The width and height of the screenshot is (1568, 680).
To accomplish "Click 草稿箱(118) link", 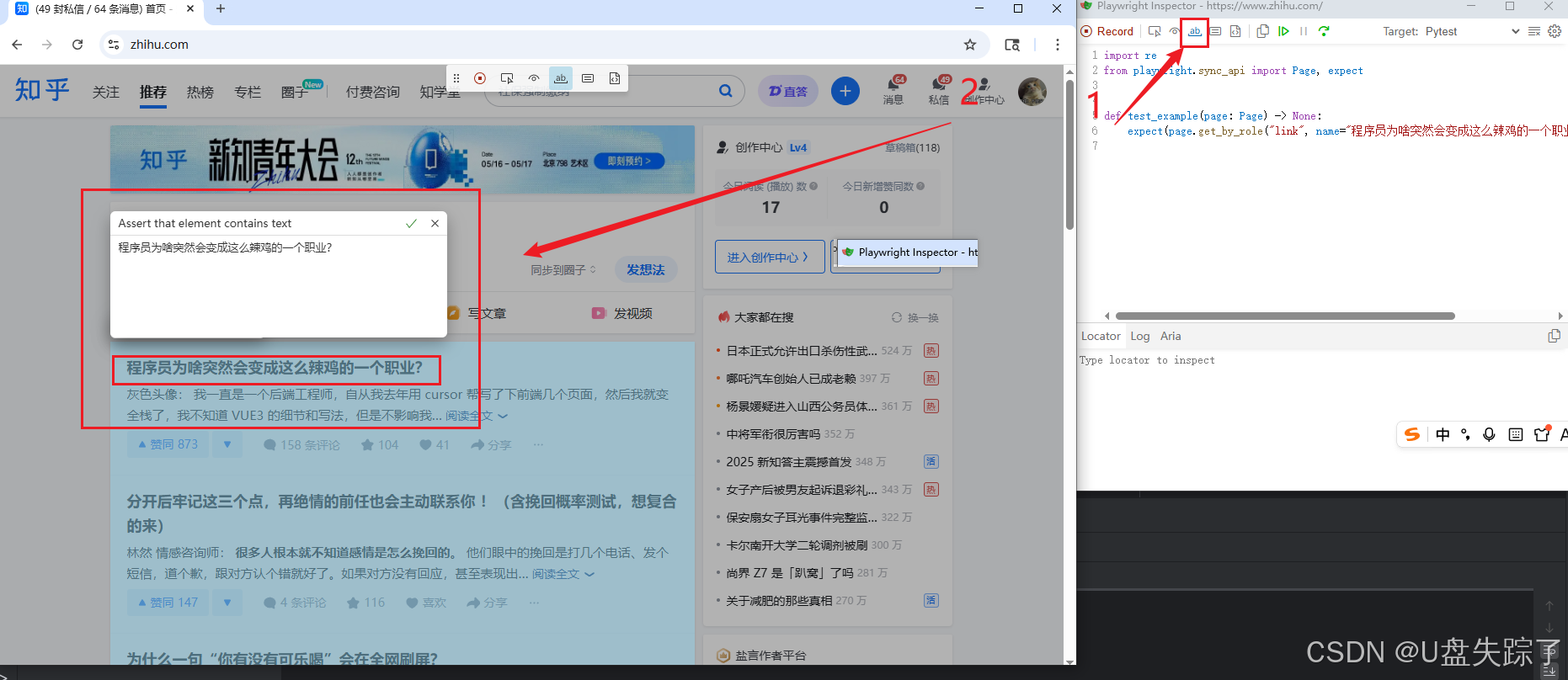I will (x=912, y=147).
